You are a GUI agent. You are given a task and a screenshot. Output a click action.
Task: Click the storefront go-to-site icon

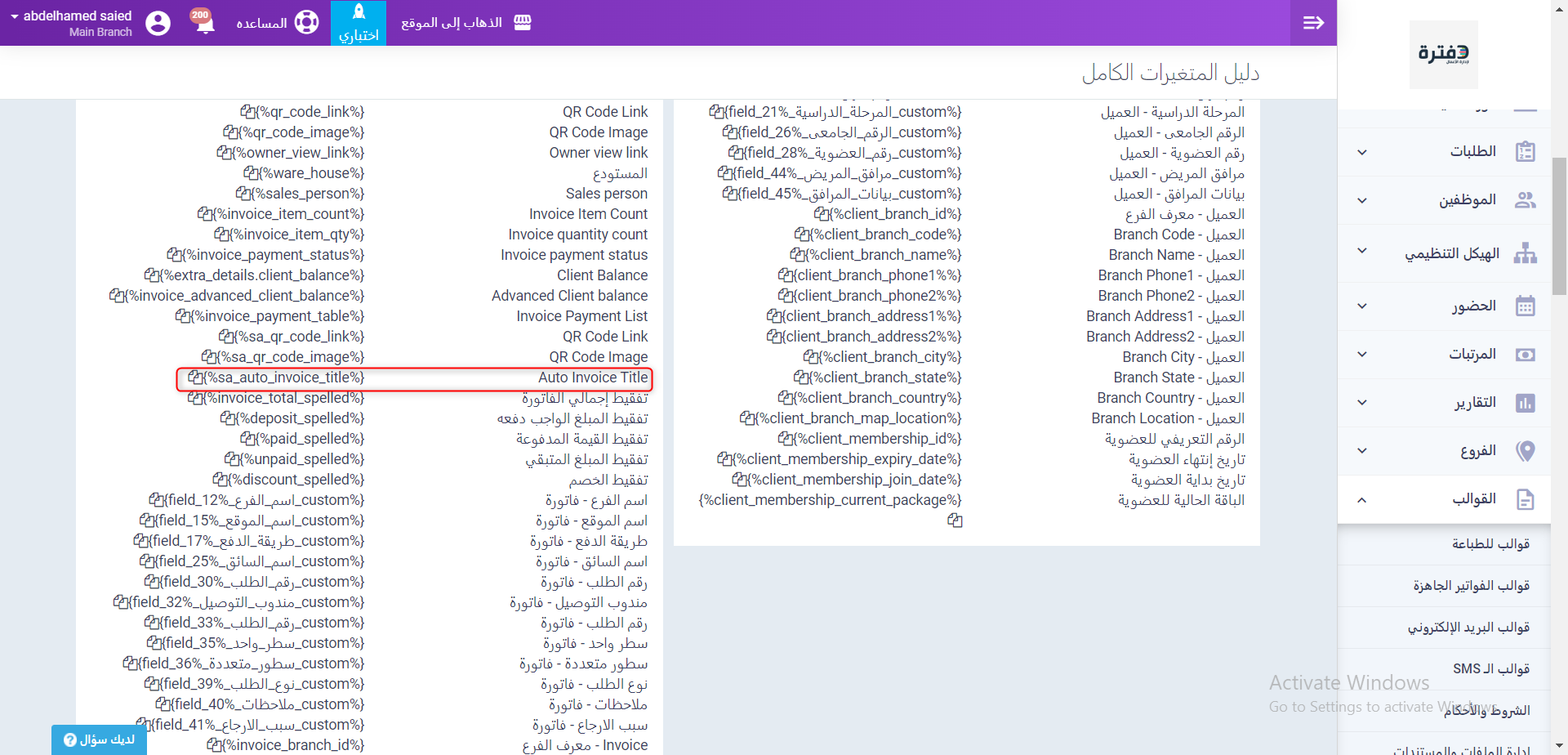523,23
